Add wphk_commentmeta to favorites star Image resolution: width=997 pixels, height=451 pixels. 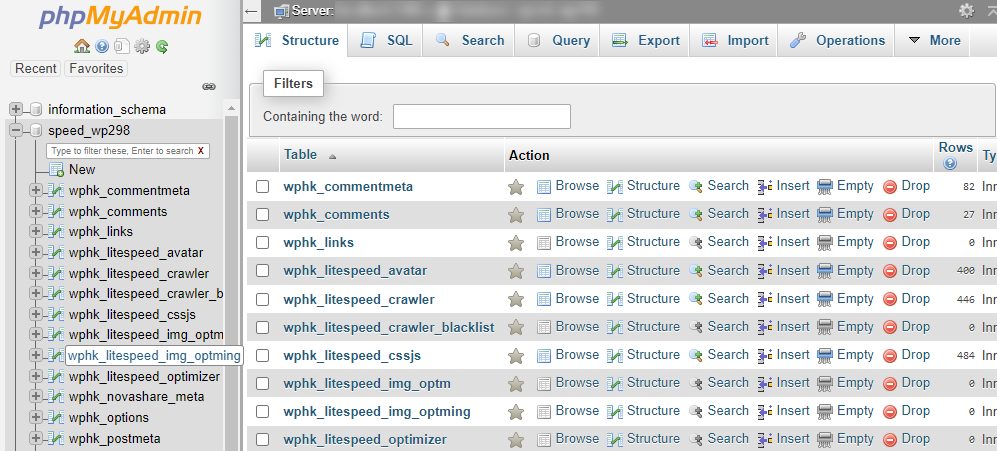(x=516, y=187)
